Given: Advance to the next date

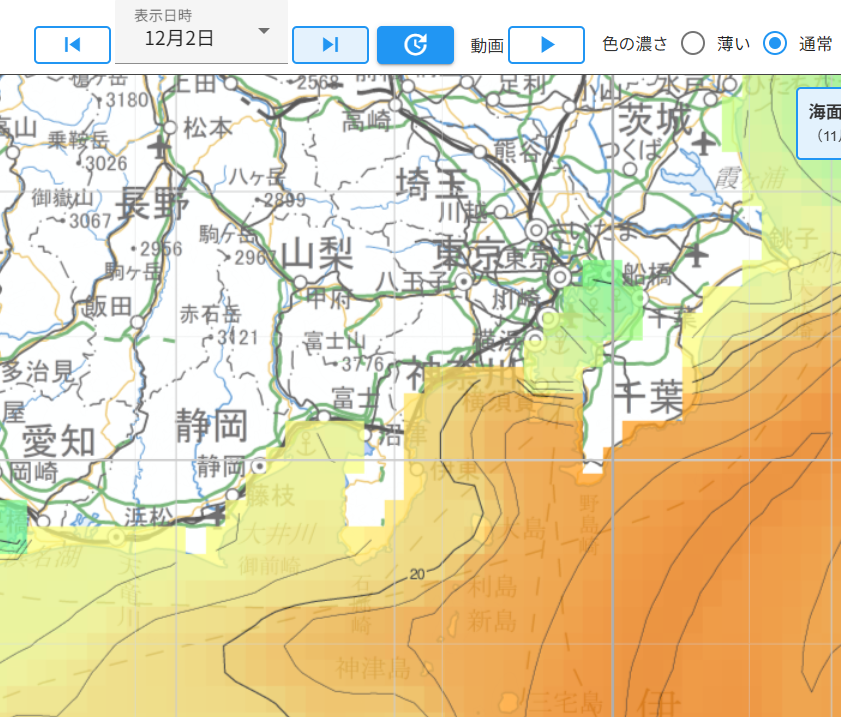Looking at the screenshot, I should tap(330, 45).
